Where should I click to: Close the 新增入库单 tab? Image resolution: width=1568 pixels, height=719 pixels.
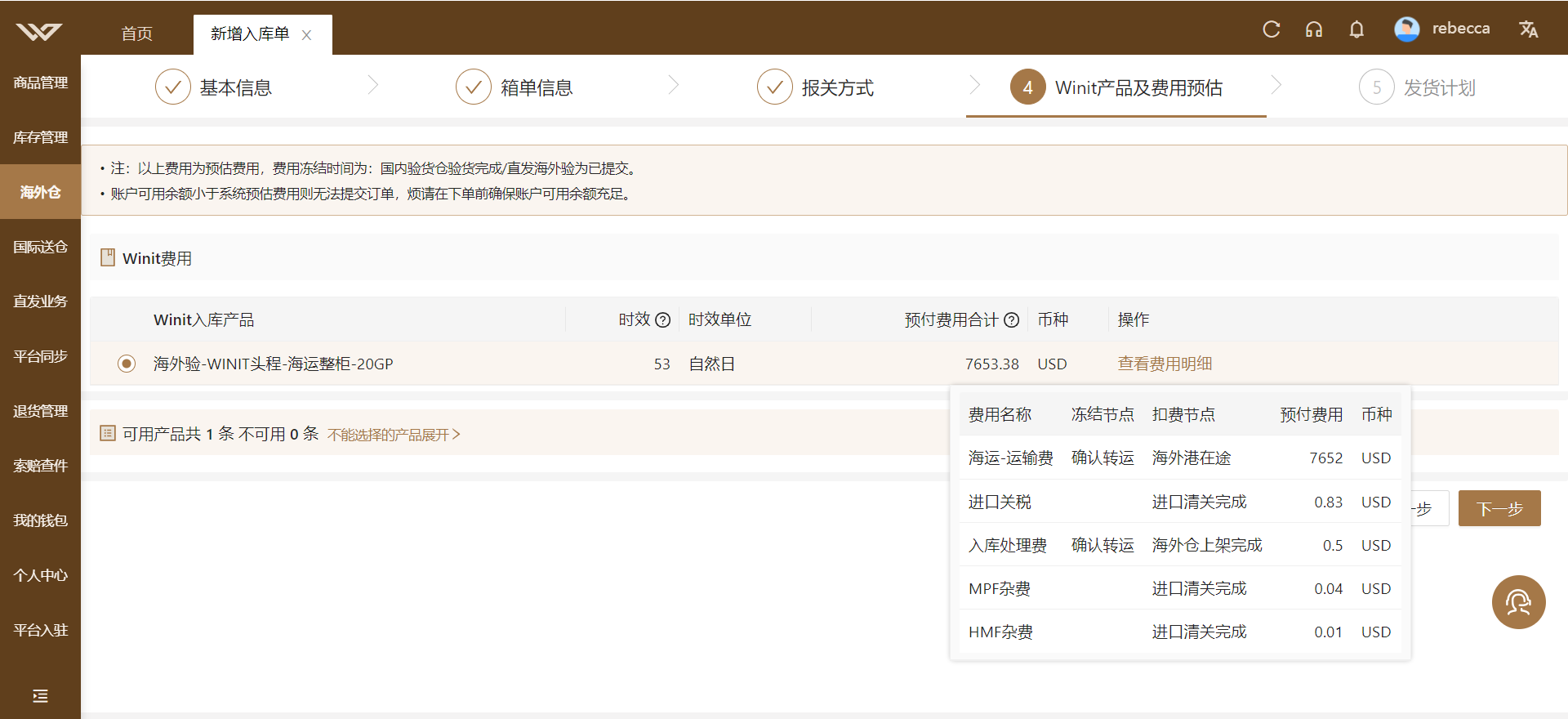click(x=307, y=35)
